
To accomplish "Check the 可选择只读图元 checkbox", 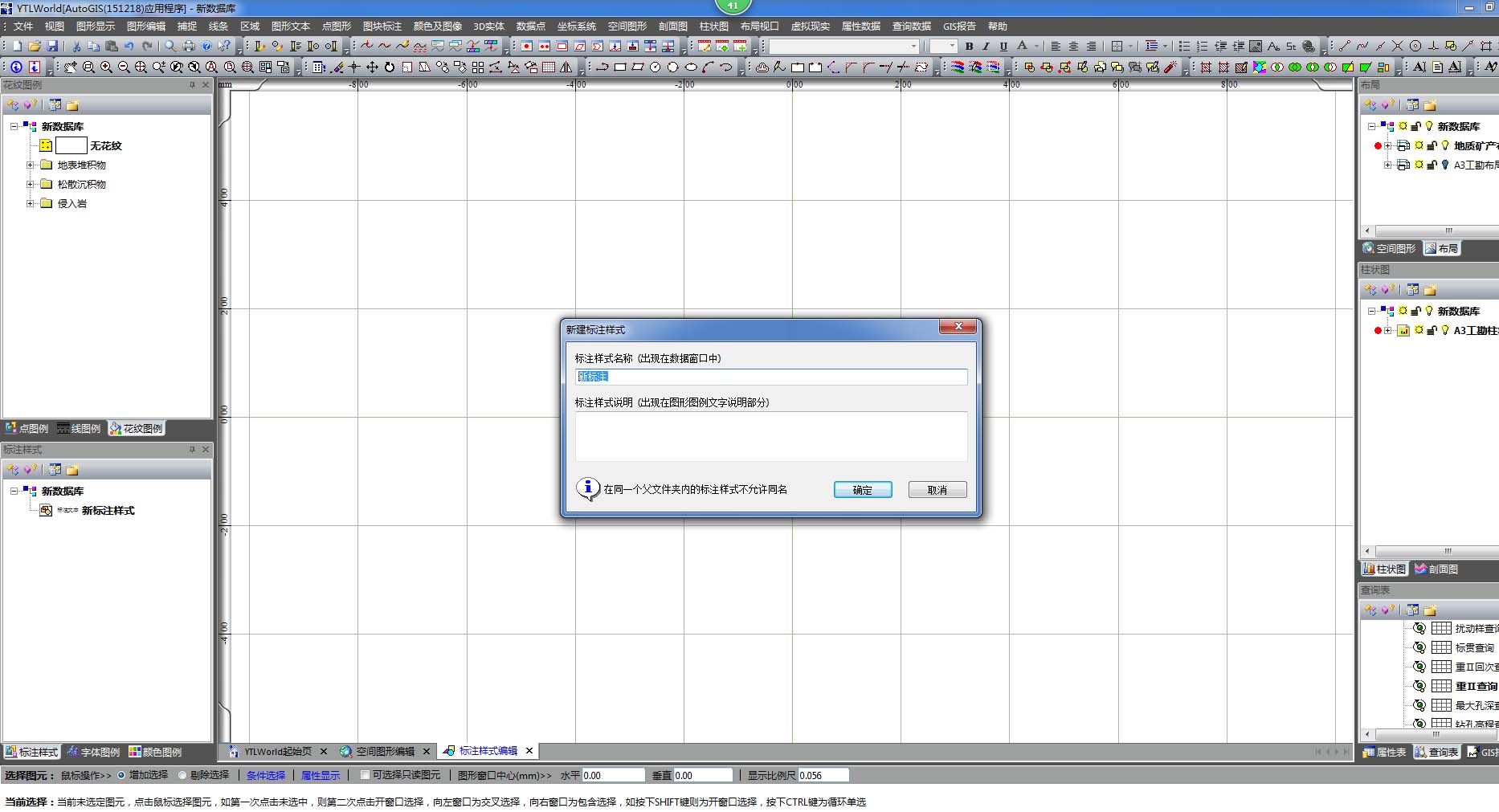I will coord(365,775).
